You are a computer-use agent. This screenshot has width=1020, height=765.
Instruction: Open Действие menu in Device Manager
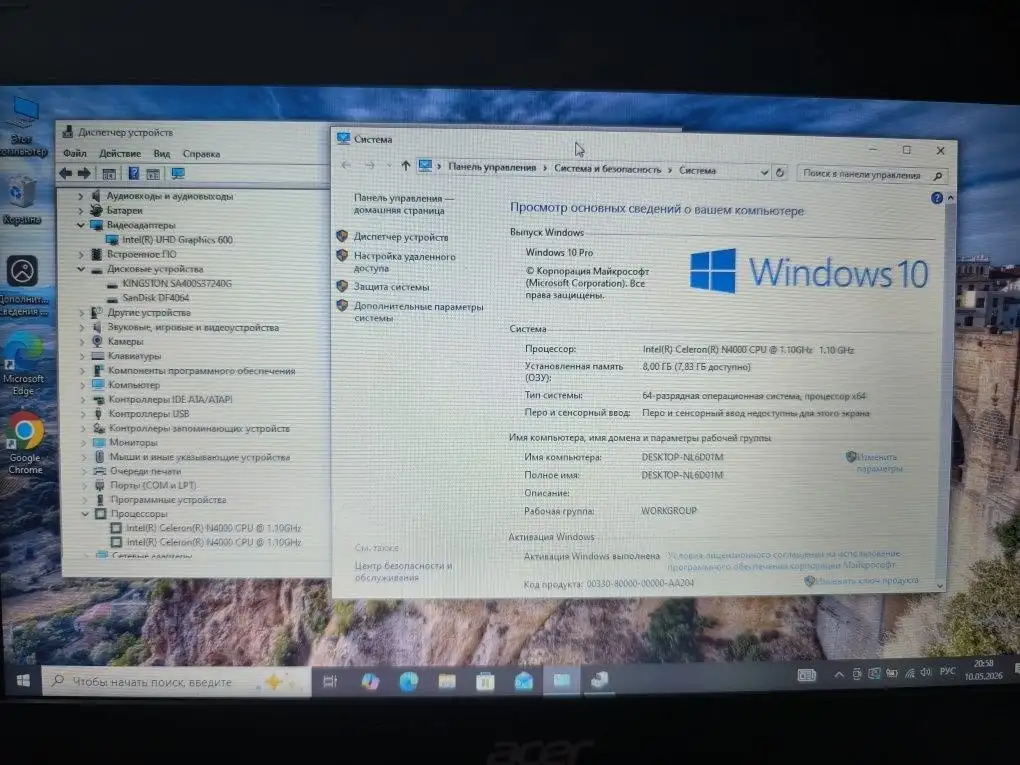(120, 154)
